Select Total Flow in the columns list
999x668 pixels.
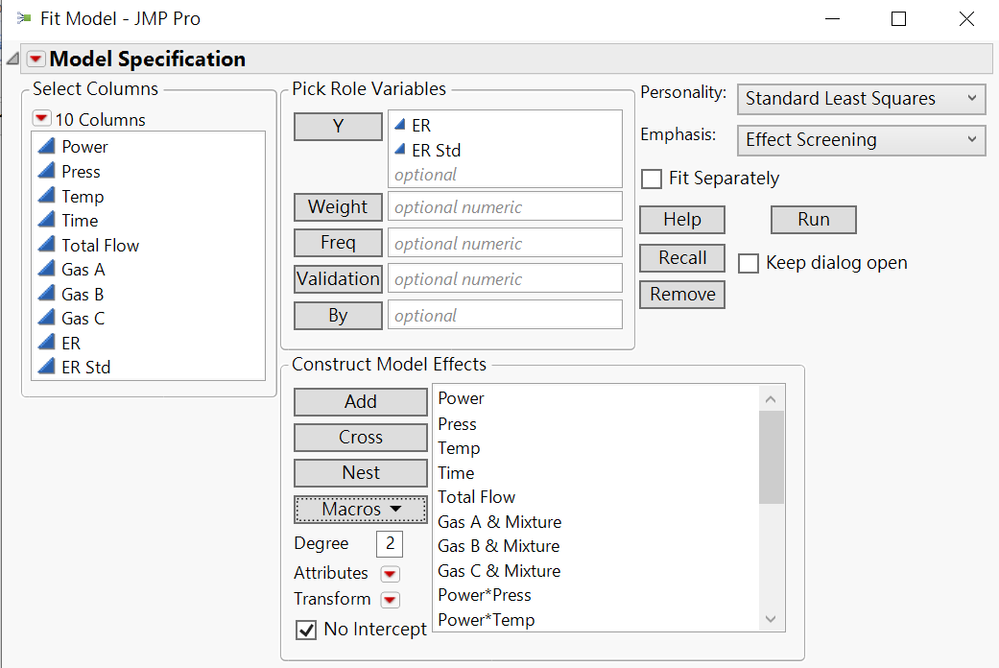100,245
